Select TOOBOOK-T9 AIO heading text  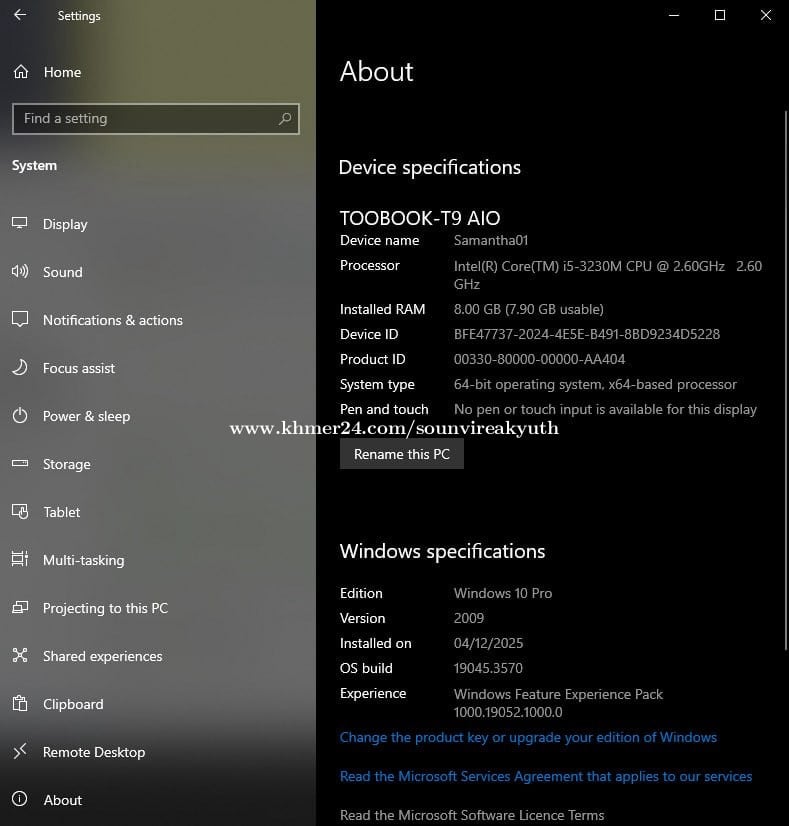tap(420, 218)
